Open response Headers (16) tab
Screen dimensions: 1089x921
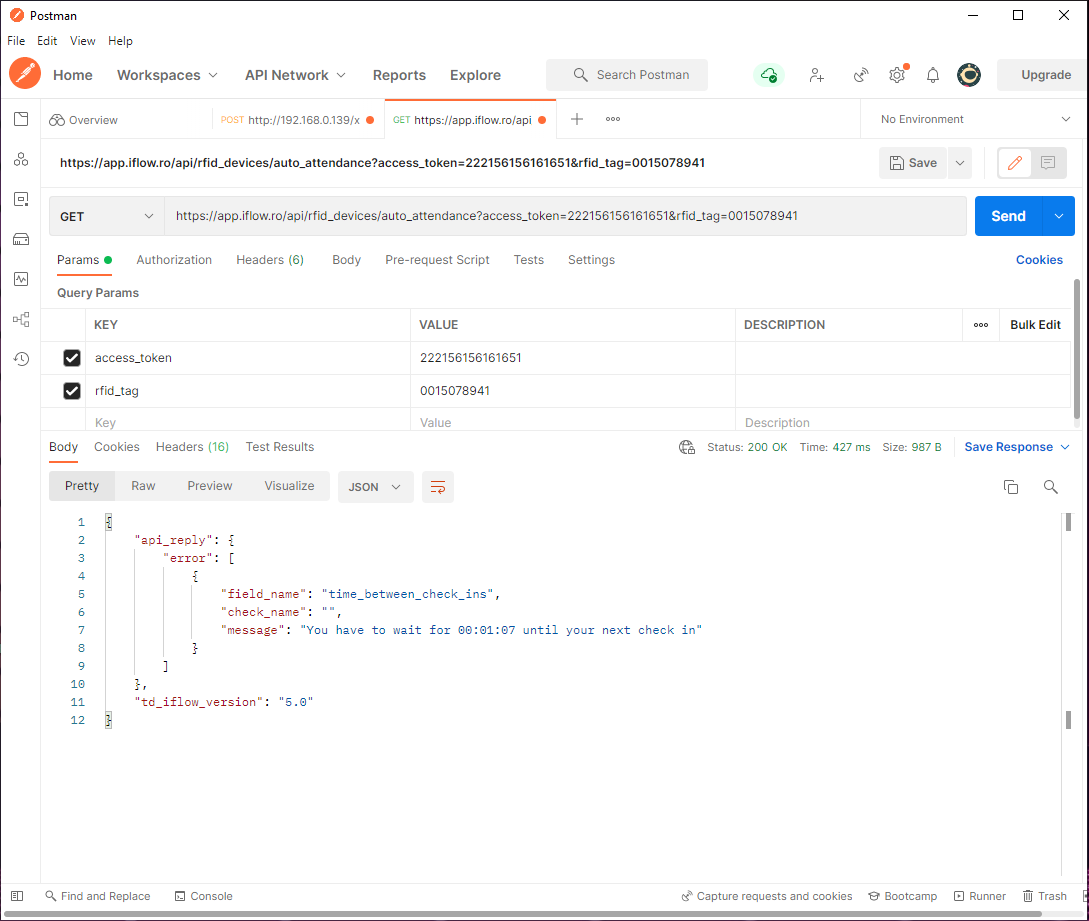coord(192,447)
